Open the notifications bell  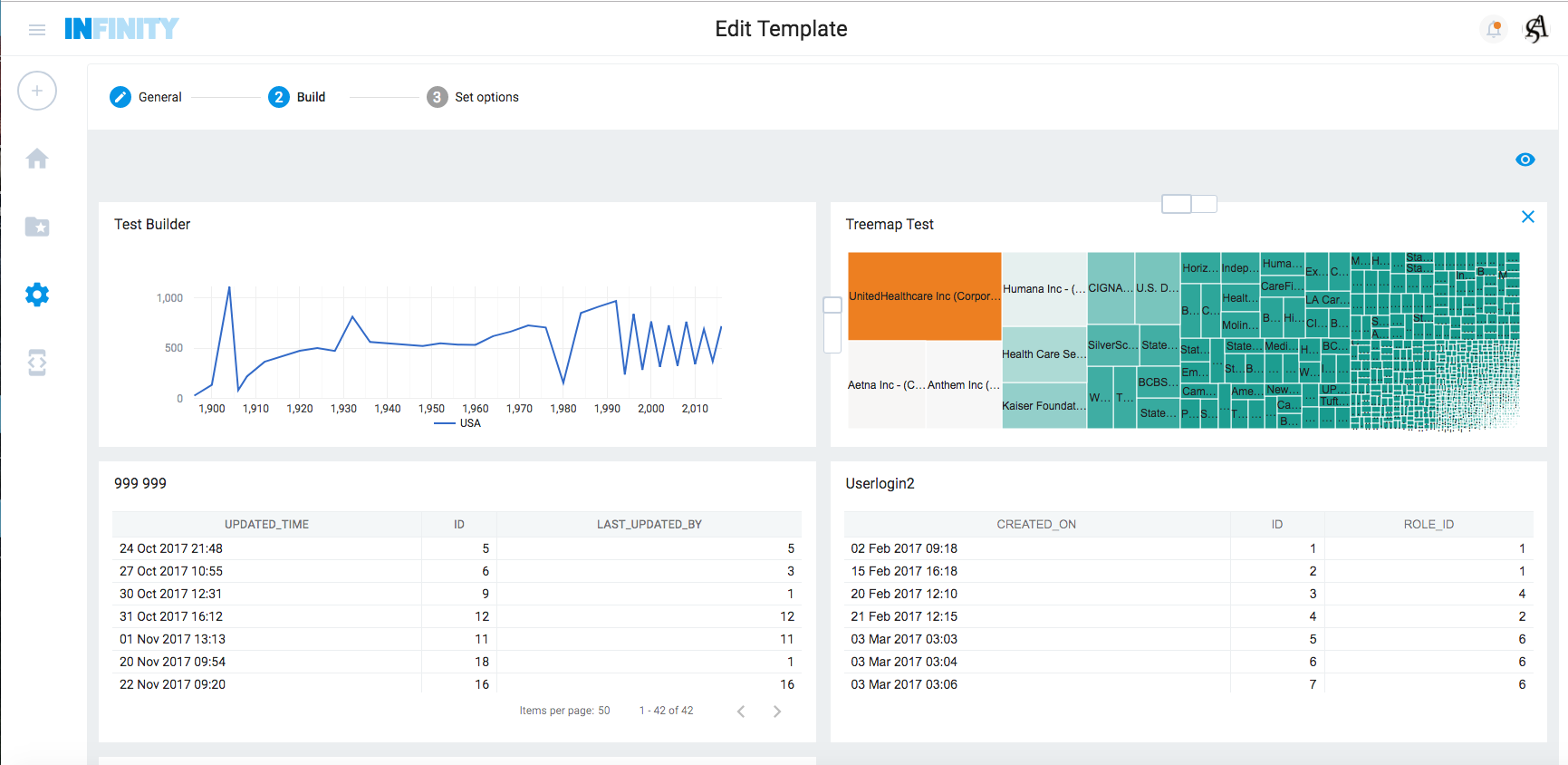[1495, 29]
